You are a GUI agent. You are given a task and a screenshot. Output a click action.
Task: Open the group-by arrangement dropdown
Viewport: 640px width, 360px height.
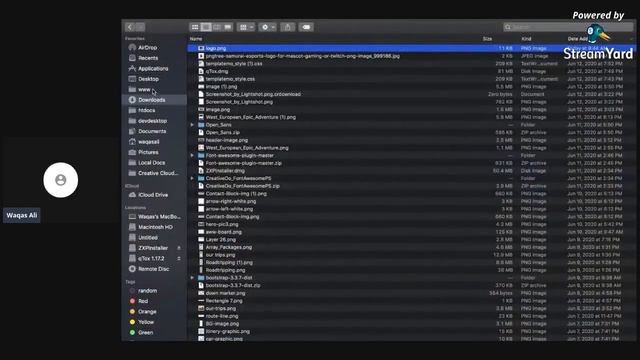coord(246,27)
